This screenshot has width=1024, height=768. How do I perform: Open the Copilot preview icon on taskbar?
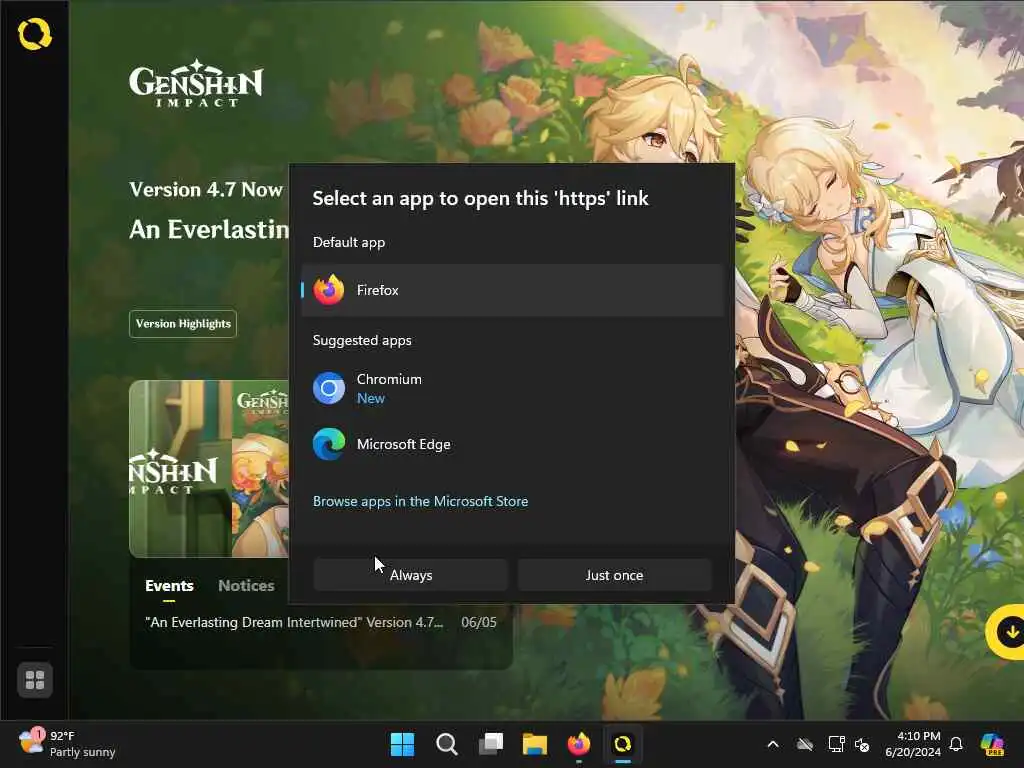click(x=993, y=744)
